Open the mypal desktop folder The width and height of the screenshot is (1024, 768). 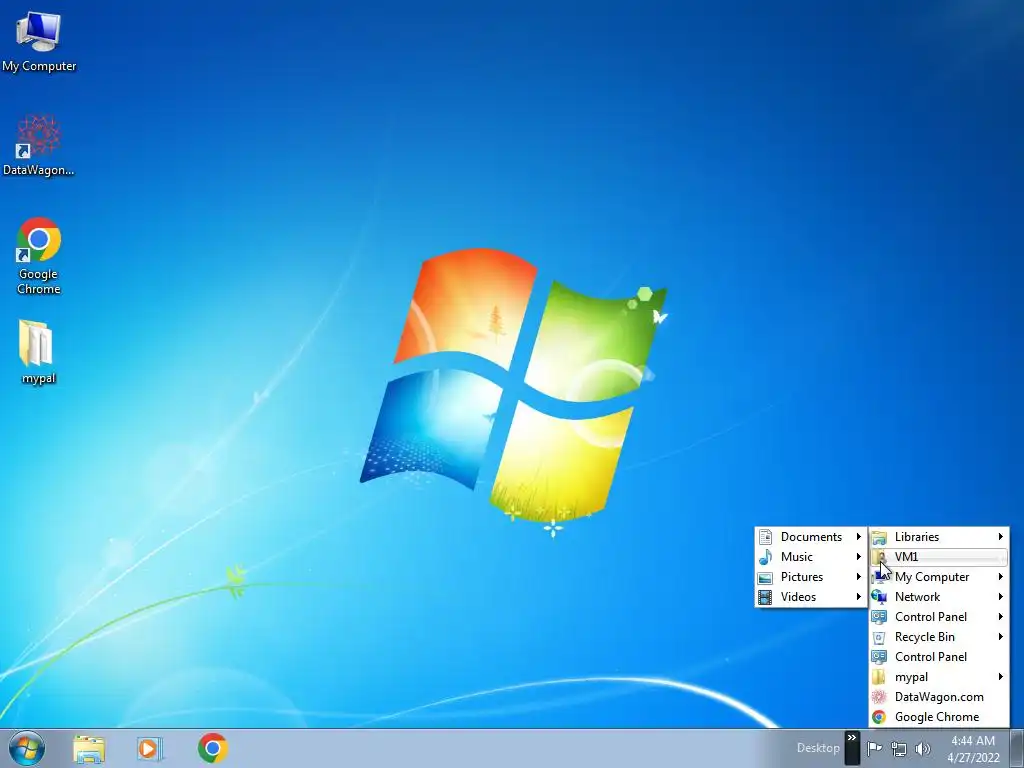pos(37,351)
